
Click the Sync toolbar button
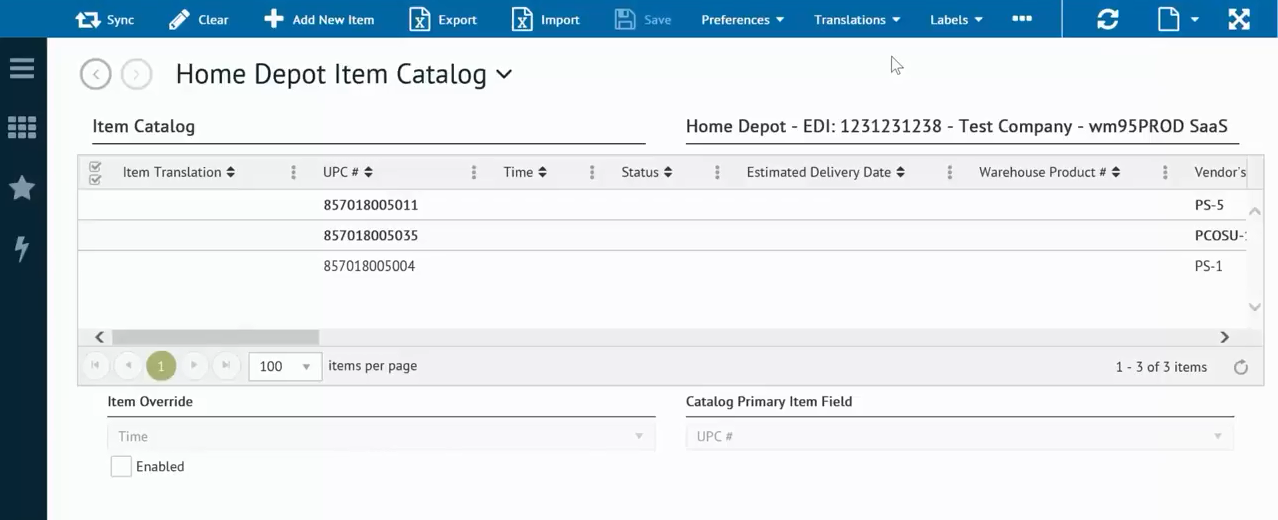[x=105, y=19]
